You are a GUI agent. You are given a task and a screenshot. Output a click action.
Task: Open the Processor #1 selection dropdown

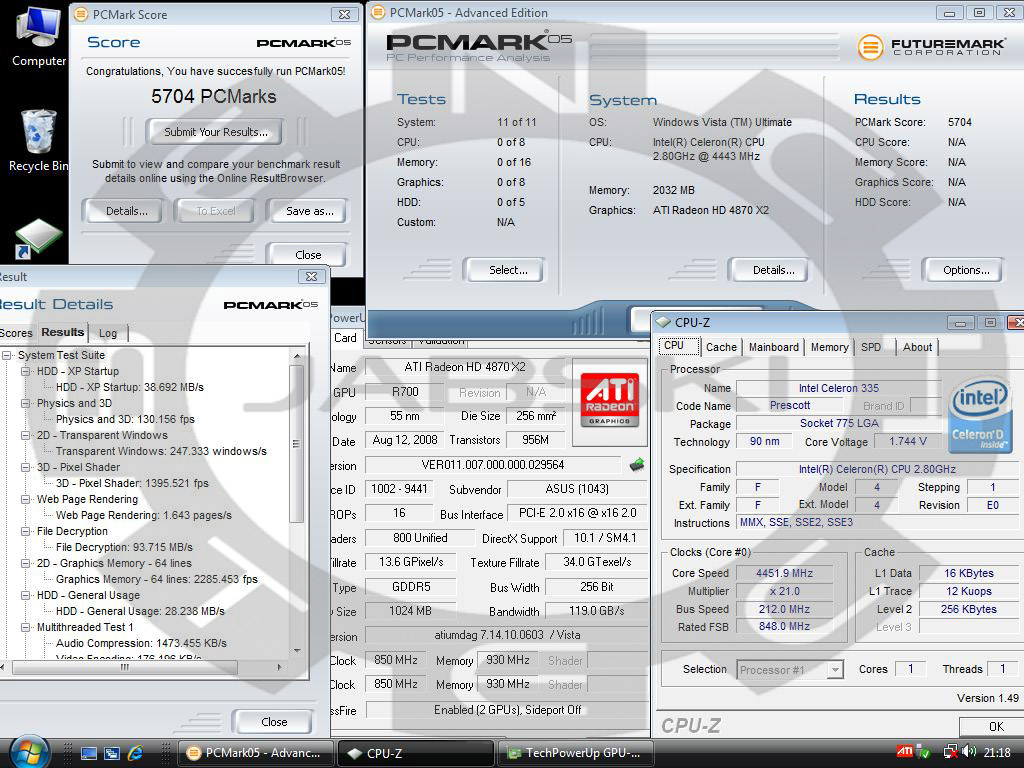(790, 669)
